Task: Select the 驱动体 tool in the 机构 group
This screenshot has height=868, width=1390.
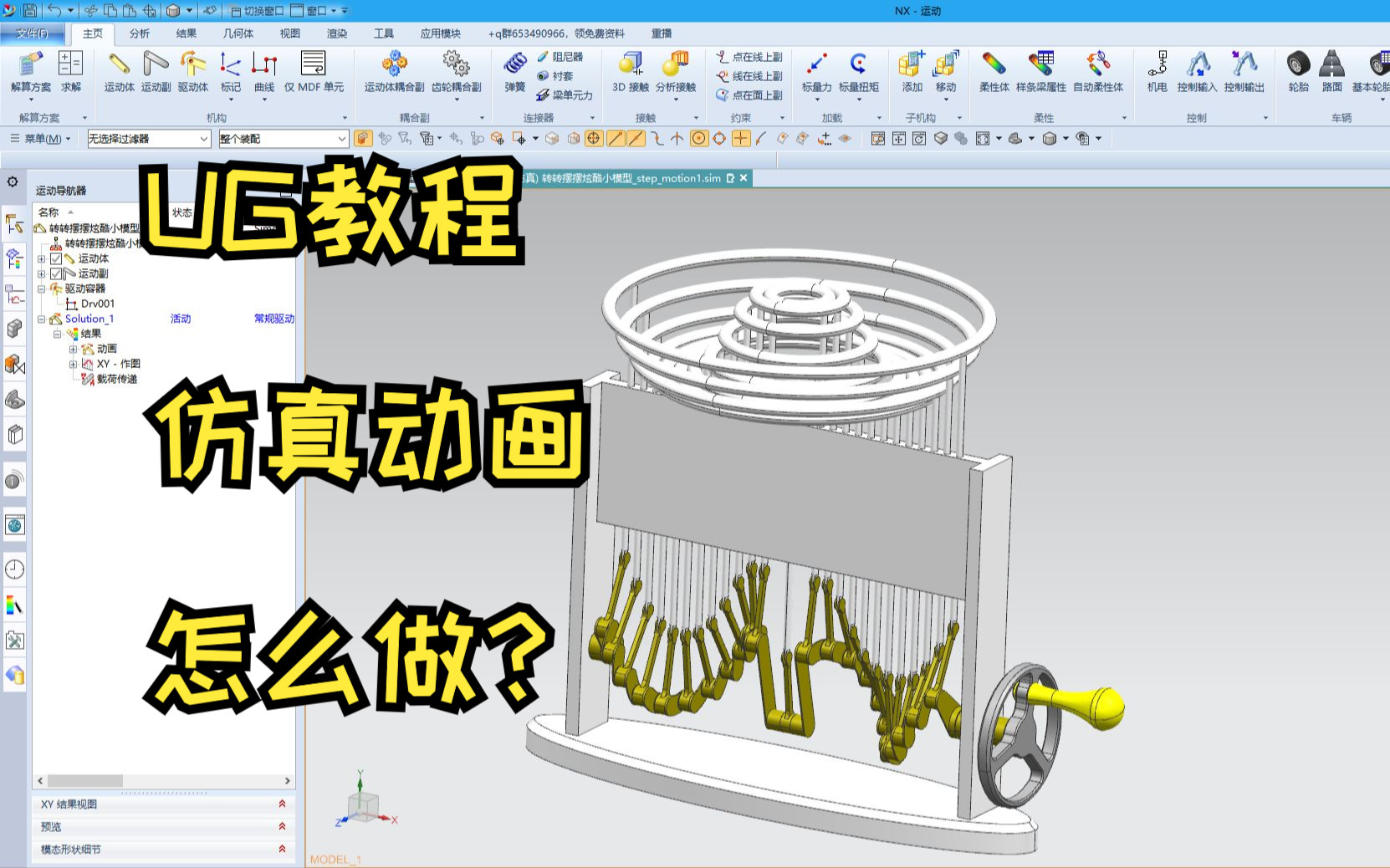Action: 193,74
